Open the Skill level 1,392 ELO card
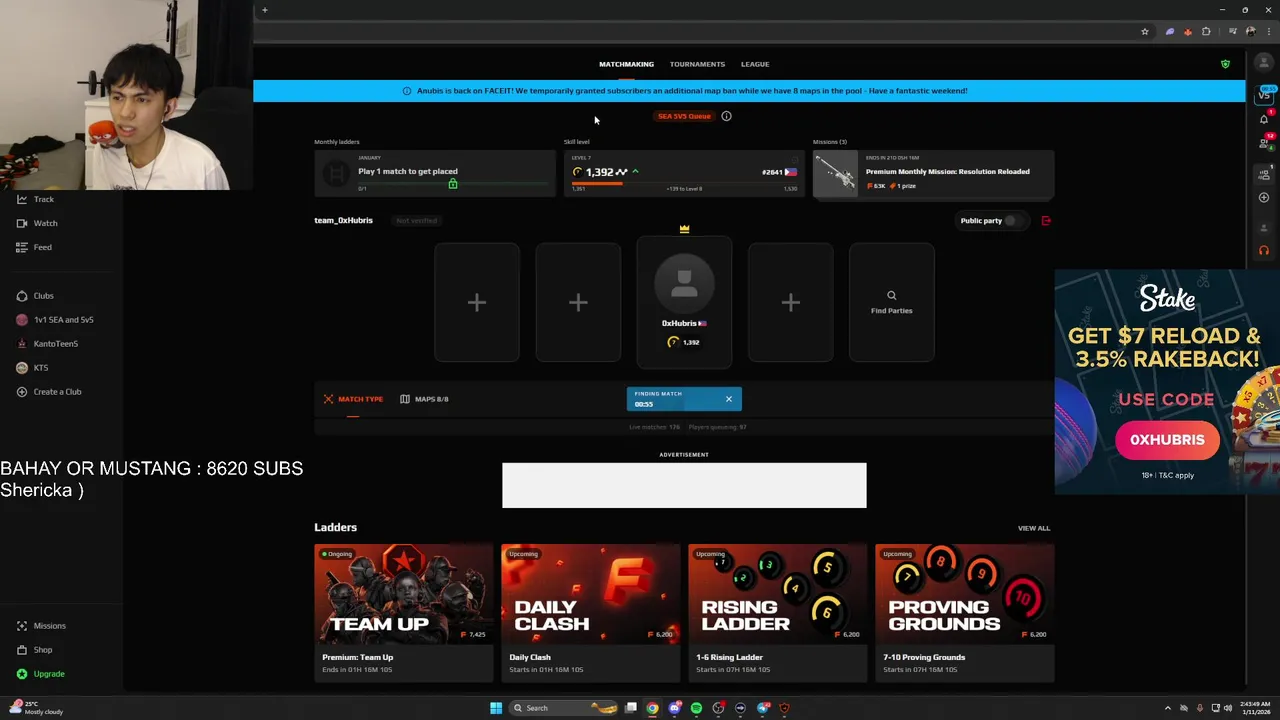 (x=684, y=172)
